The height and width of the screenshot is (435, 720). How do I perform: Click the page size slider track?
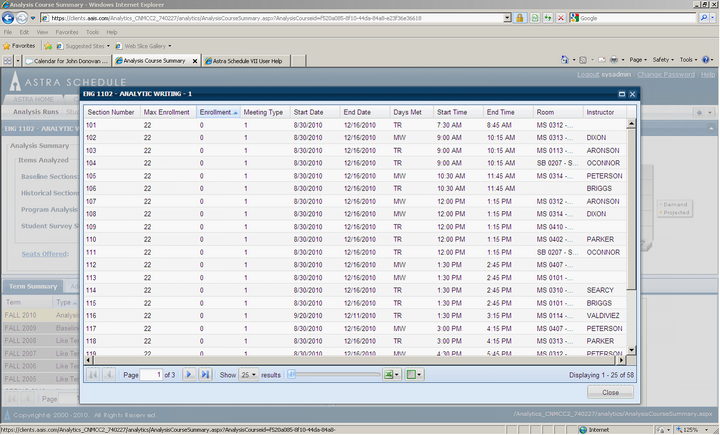[330, 374]
